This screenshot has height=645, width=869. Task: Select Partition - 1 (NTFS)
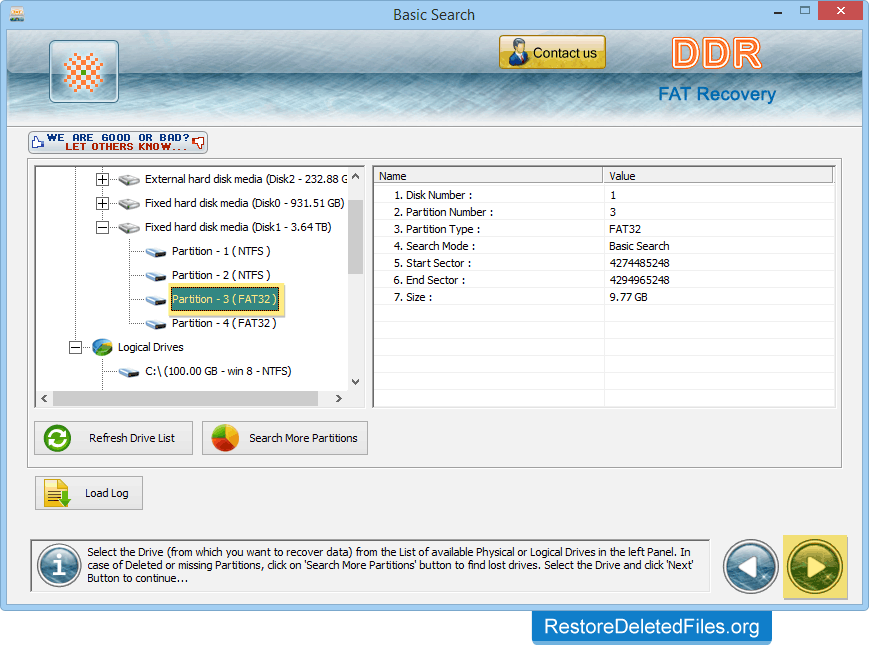pos(221,252)
